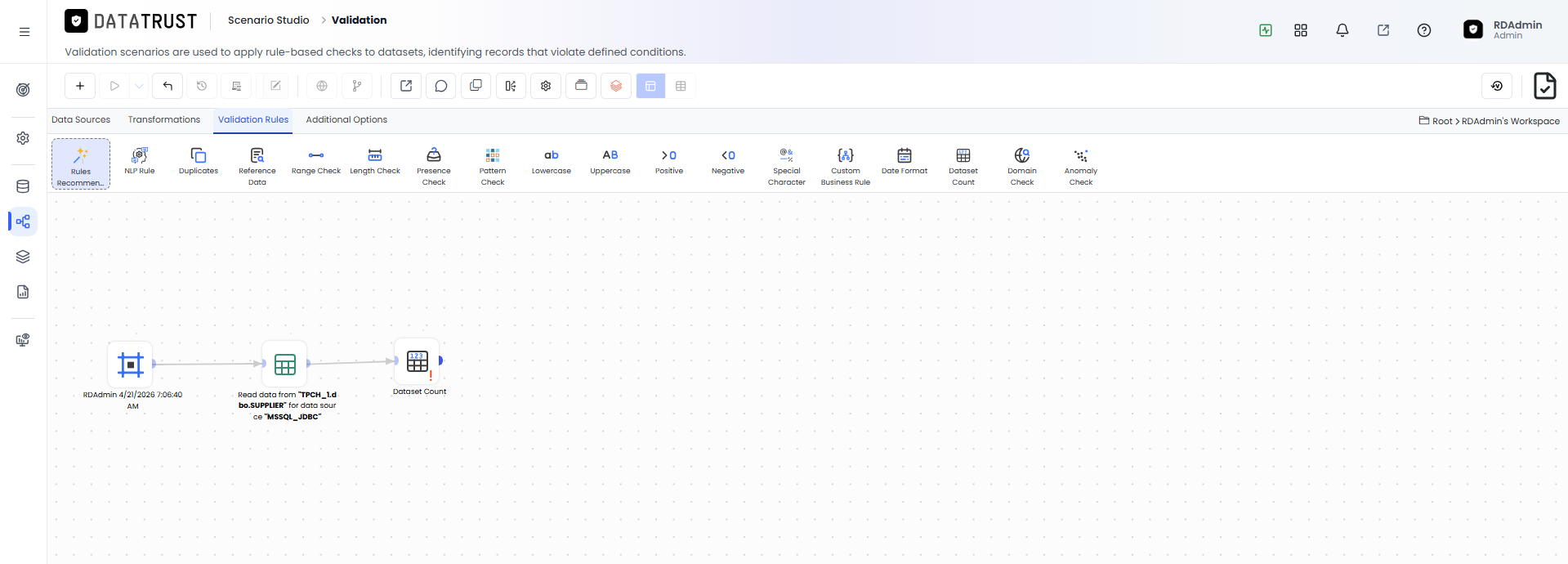This screenshot has width=1568, height=564.
Task: Click the header external link icon
Action: click(1383, 30)
